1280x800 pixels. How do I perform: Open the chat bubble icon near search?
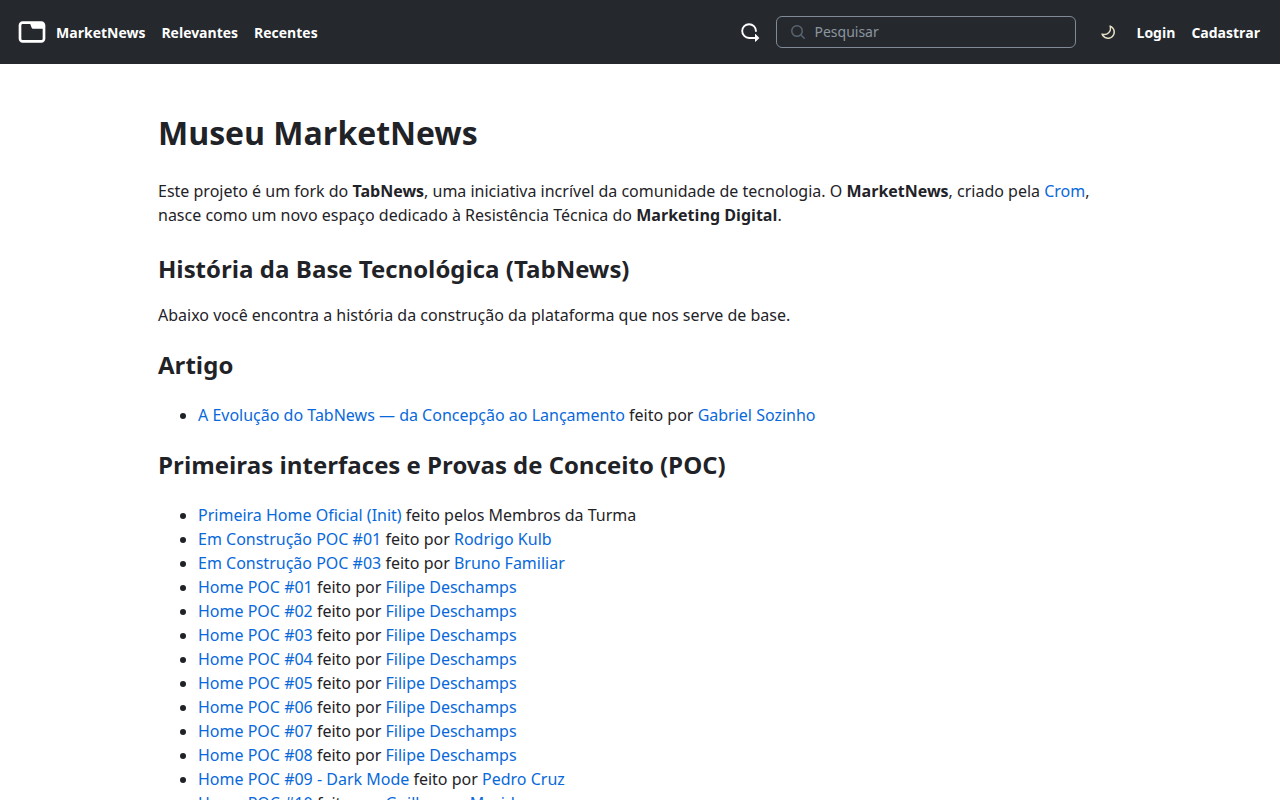750,32
